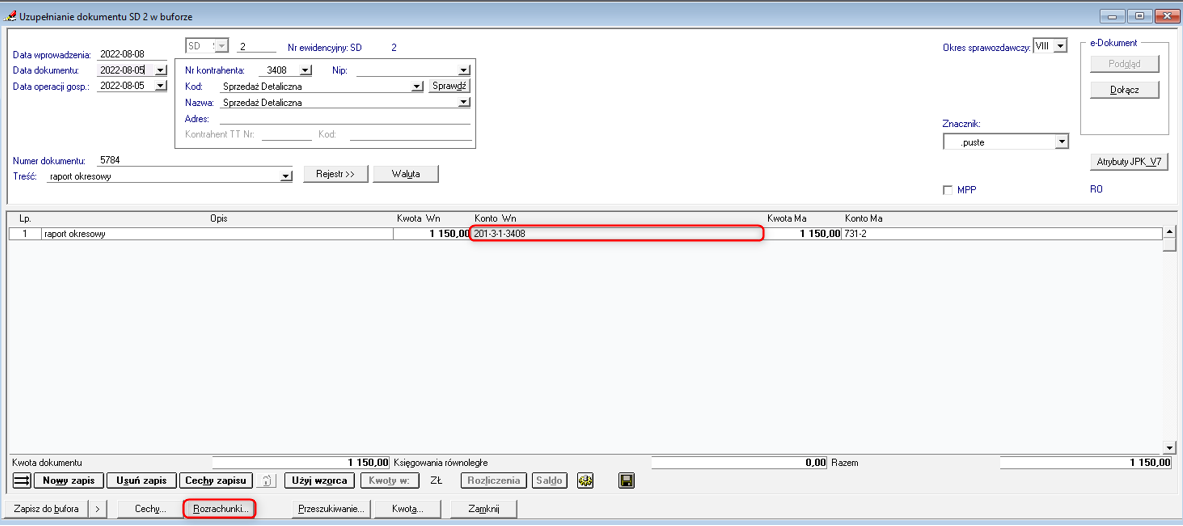The height and width of the screenshot is (526, 1183).
Task: Click the Razem total field
Action: [1086, 462]
